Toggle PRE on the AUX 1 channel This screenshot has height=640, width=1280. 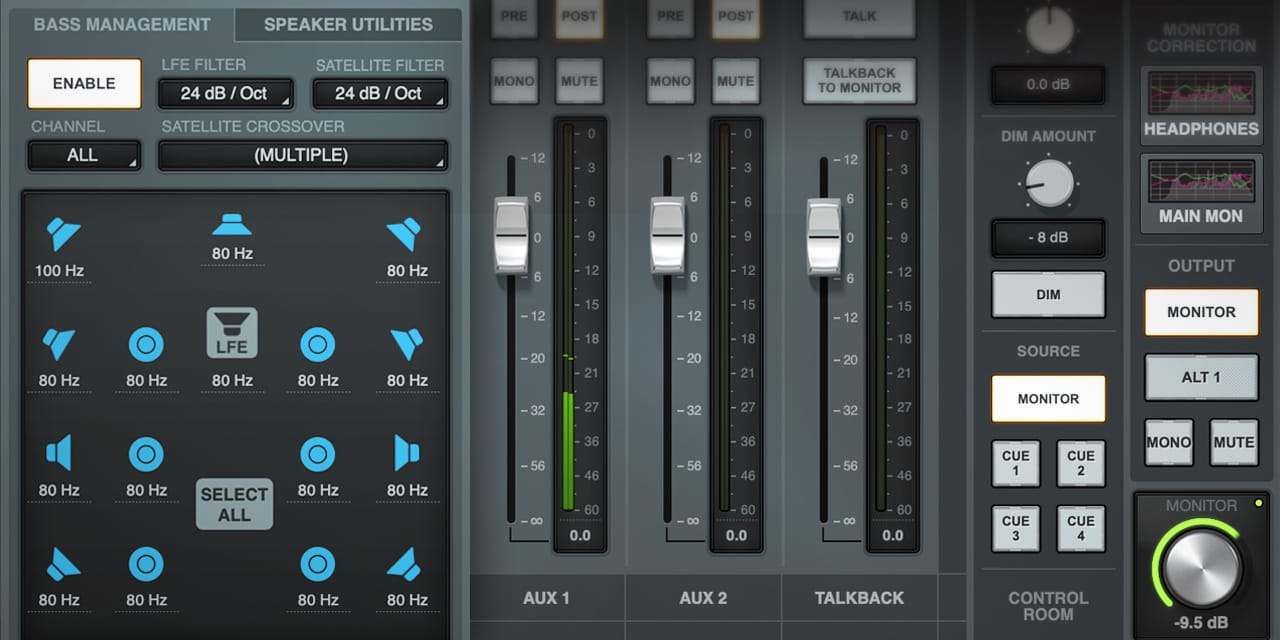(x=514, y=17)
